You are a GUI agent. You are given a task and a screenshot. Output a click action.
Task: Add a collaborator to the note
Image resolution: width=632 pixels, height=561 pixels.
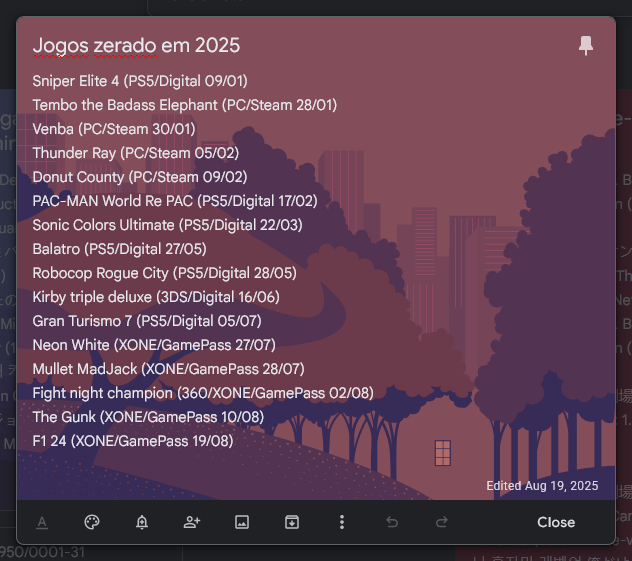pos(192,522)
